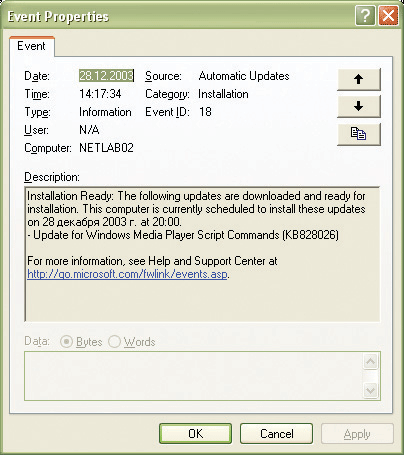Click the Data box scroll-up arrow
Screen dimensions: 404x455
click(x=371, y=362)
